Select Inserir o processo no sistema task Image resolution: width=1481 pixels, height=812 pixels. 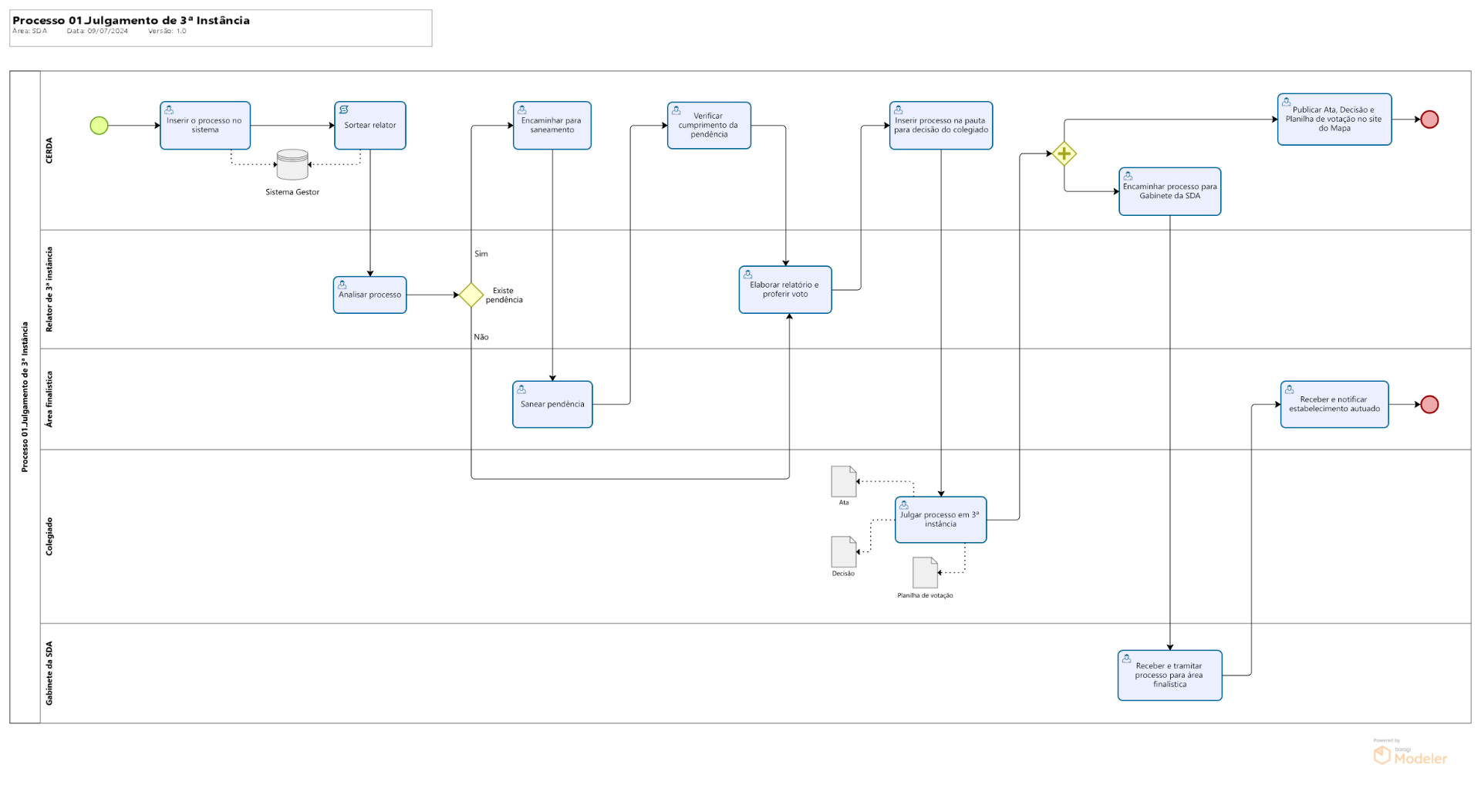click(205, 126)
